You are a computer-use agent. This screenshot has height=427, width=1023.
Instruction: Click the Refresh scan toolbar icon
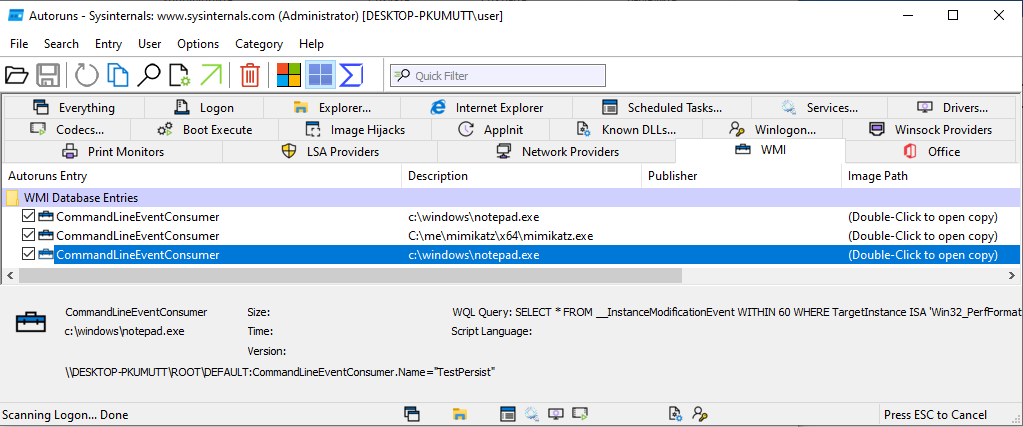click(x=87, y=75)
